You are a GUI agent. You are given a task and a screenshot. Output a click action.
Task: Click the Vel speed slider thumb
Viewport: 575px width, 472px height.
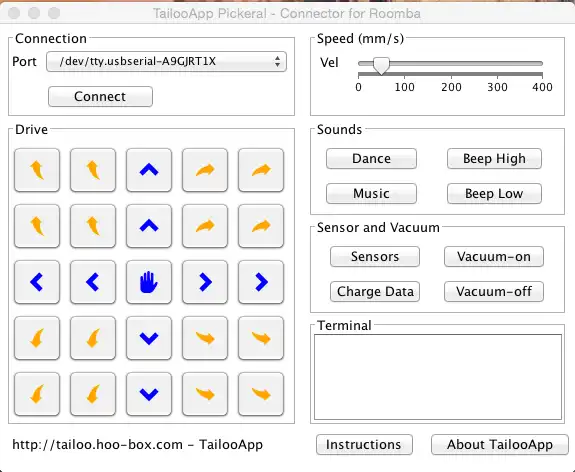[381, 66]
